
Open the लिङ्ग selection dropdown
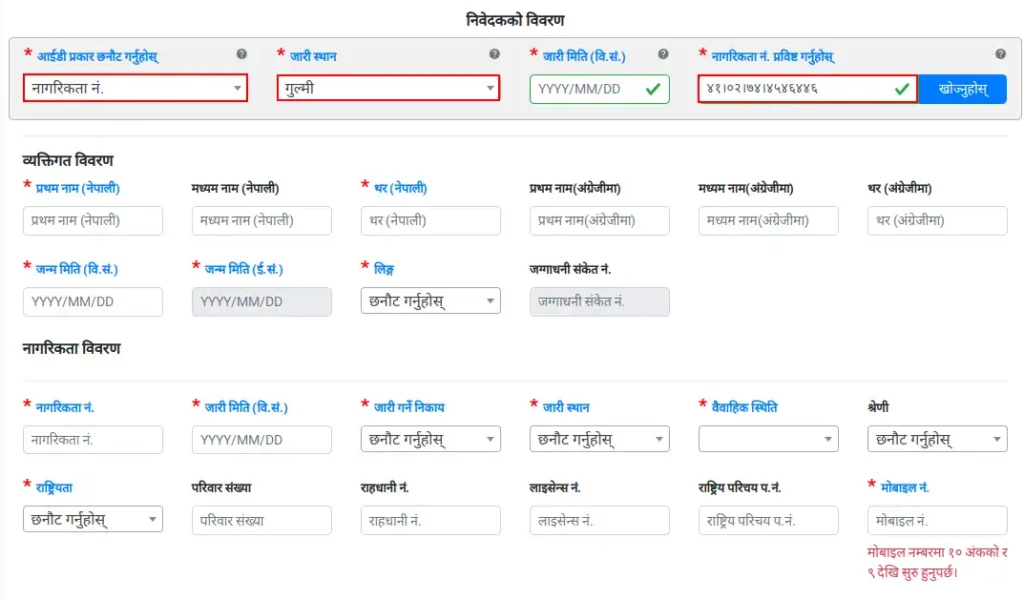click(x=430, y=301)
